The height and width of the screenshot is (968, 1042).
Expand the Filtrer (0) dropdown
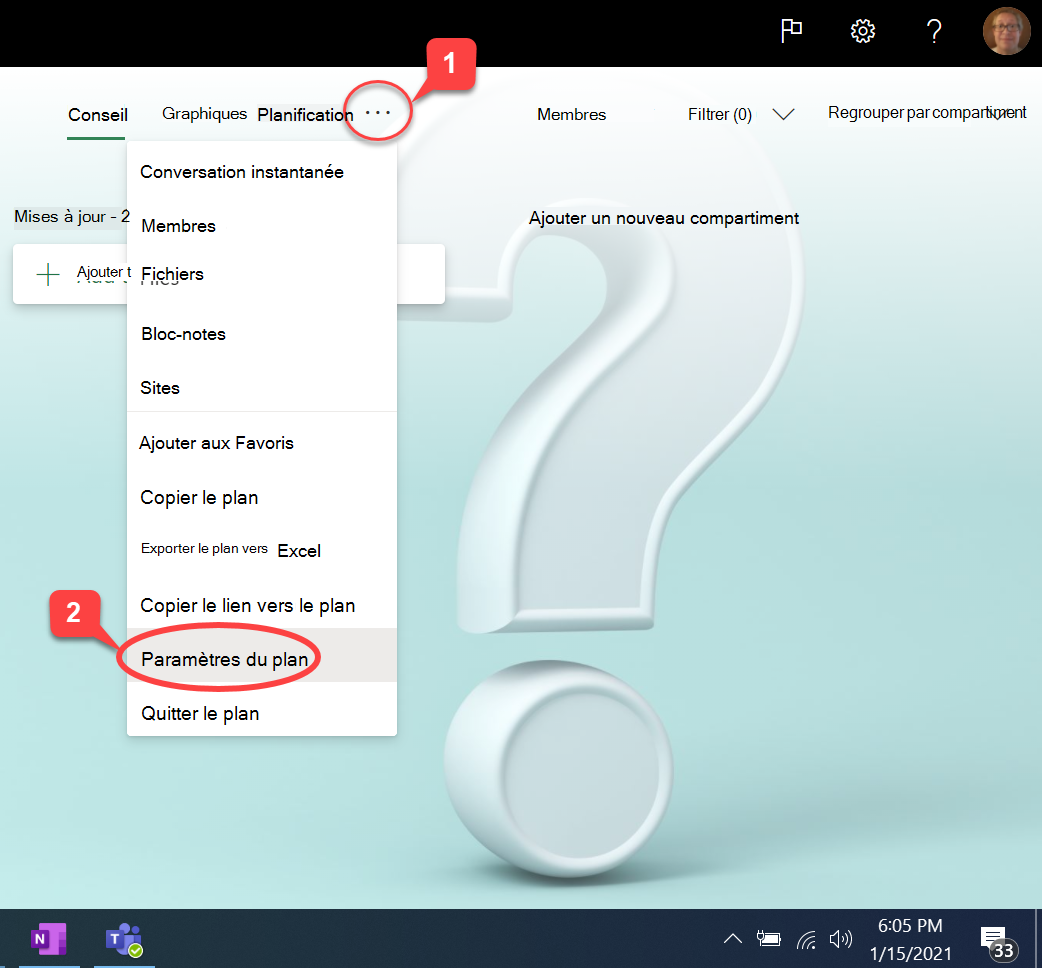741,114
